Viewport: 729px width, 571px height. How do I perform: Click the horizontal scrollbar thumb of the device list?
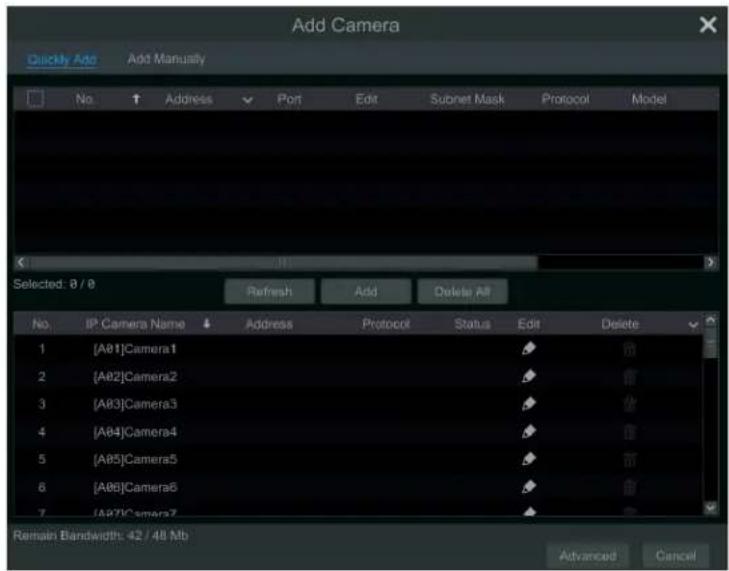[282, 263]
